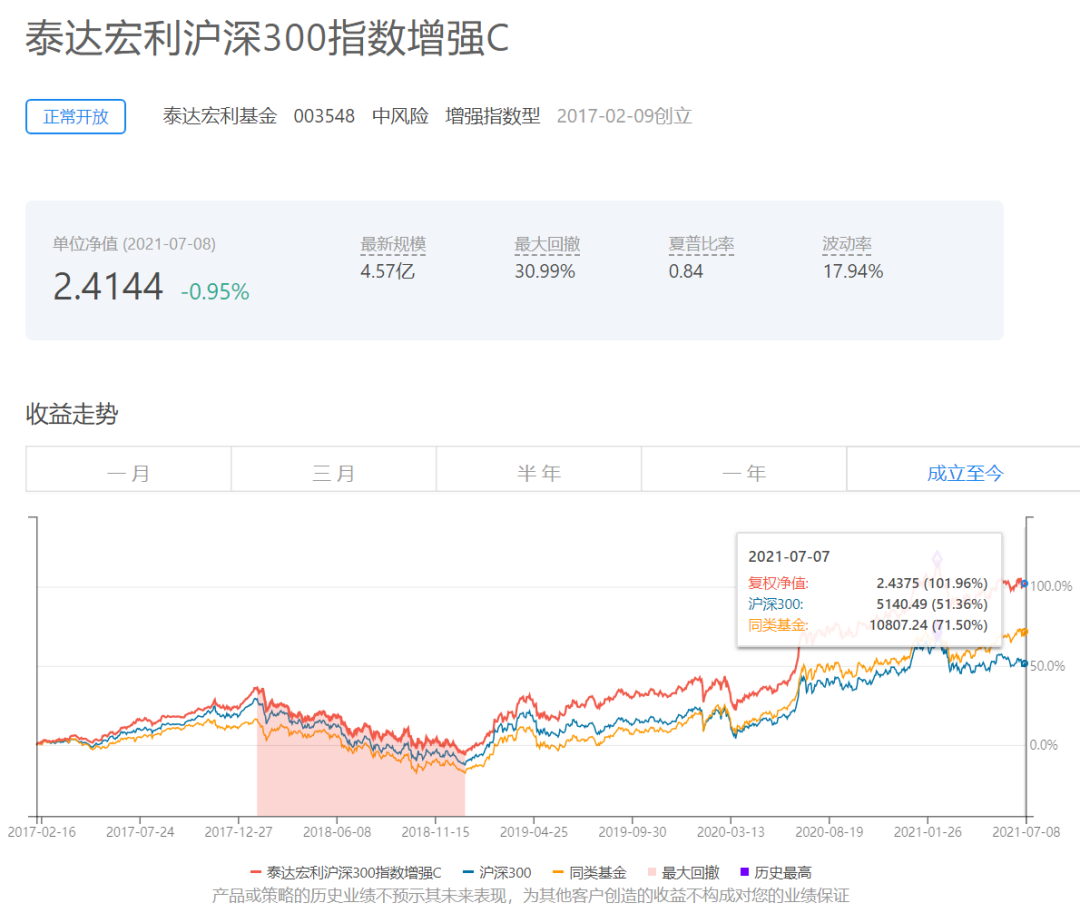This screenshot has height=913, width=1080.
Task: Toggle the 沪深300 legend series
Action: (497, 872)
